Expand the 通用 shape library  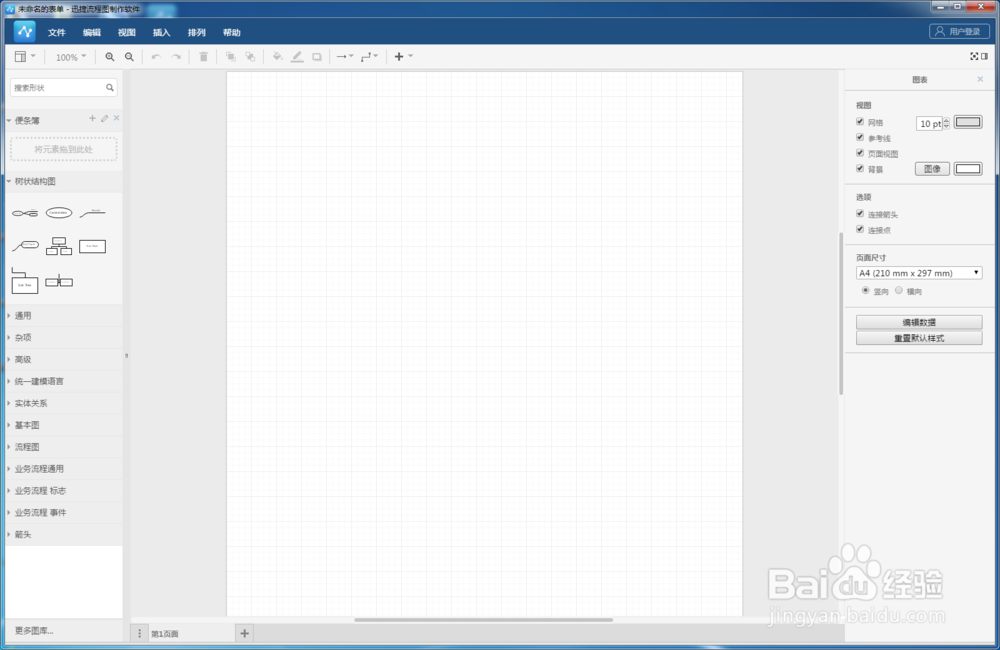click(x=64, y=316)
